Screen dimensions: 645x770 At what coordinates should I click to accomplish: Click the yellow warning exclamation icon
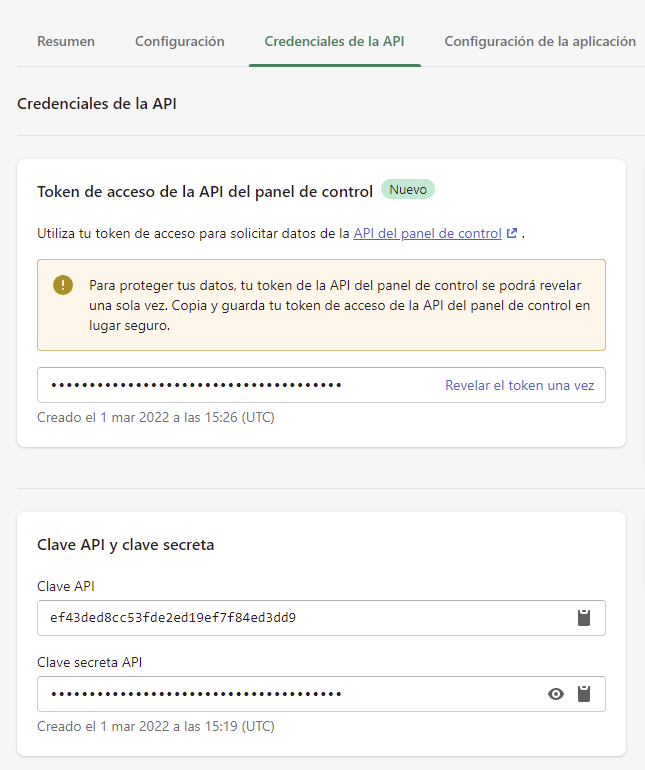(x=63, y=285)
